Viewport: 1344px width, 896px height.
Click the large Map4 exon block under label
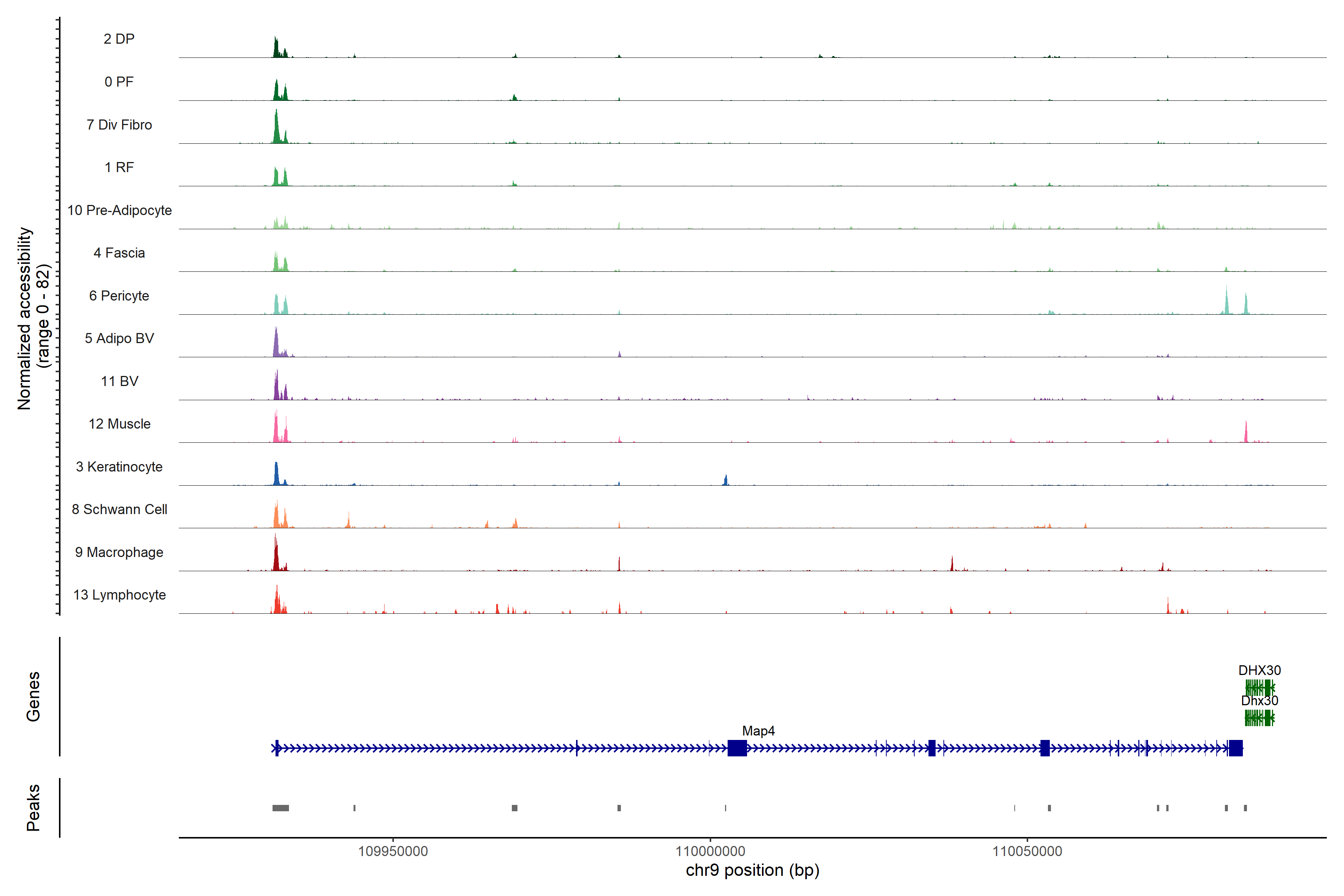[737, 748]
